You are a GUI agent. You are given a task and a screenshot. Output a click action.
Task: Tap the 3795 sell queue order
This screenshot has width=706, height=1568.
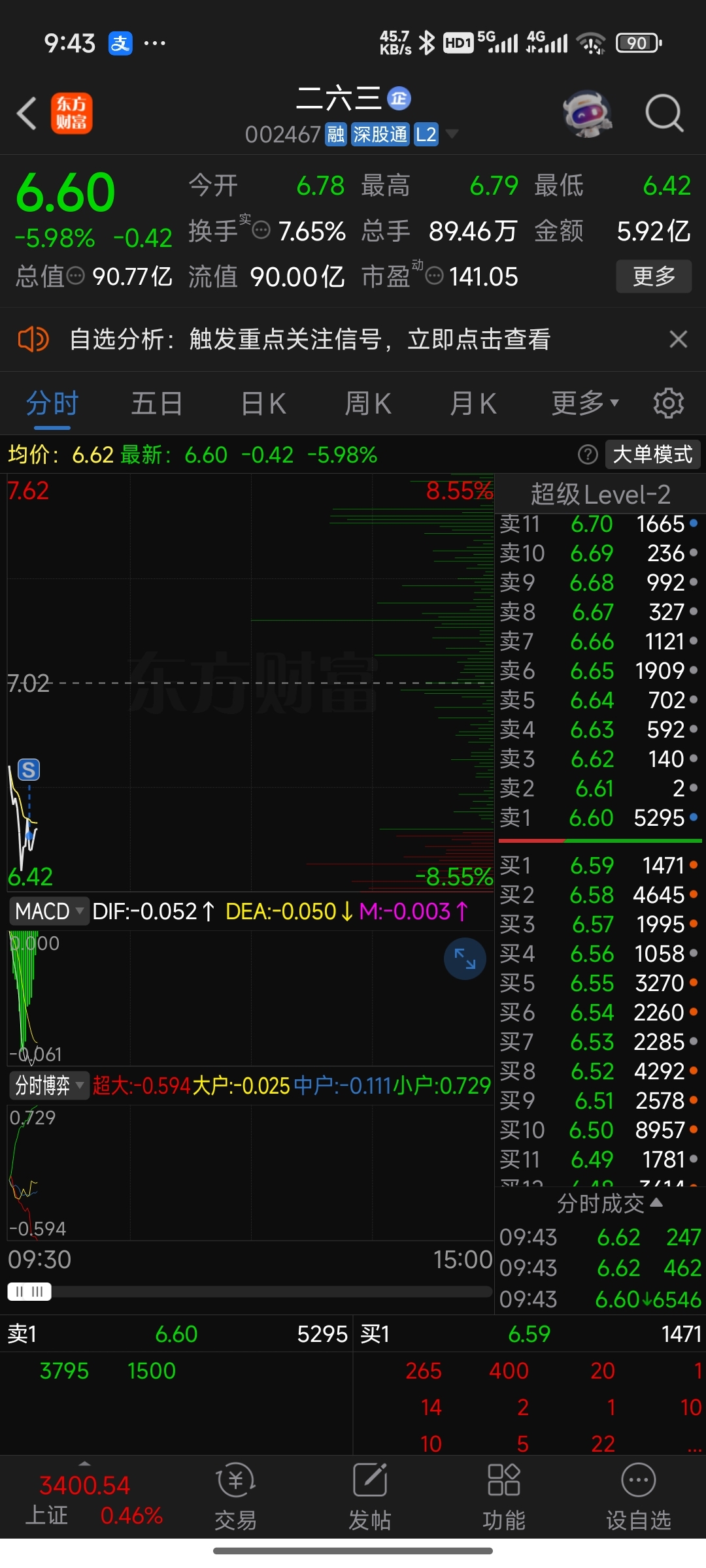[x=64, y=1371]
